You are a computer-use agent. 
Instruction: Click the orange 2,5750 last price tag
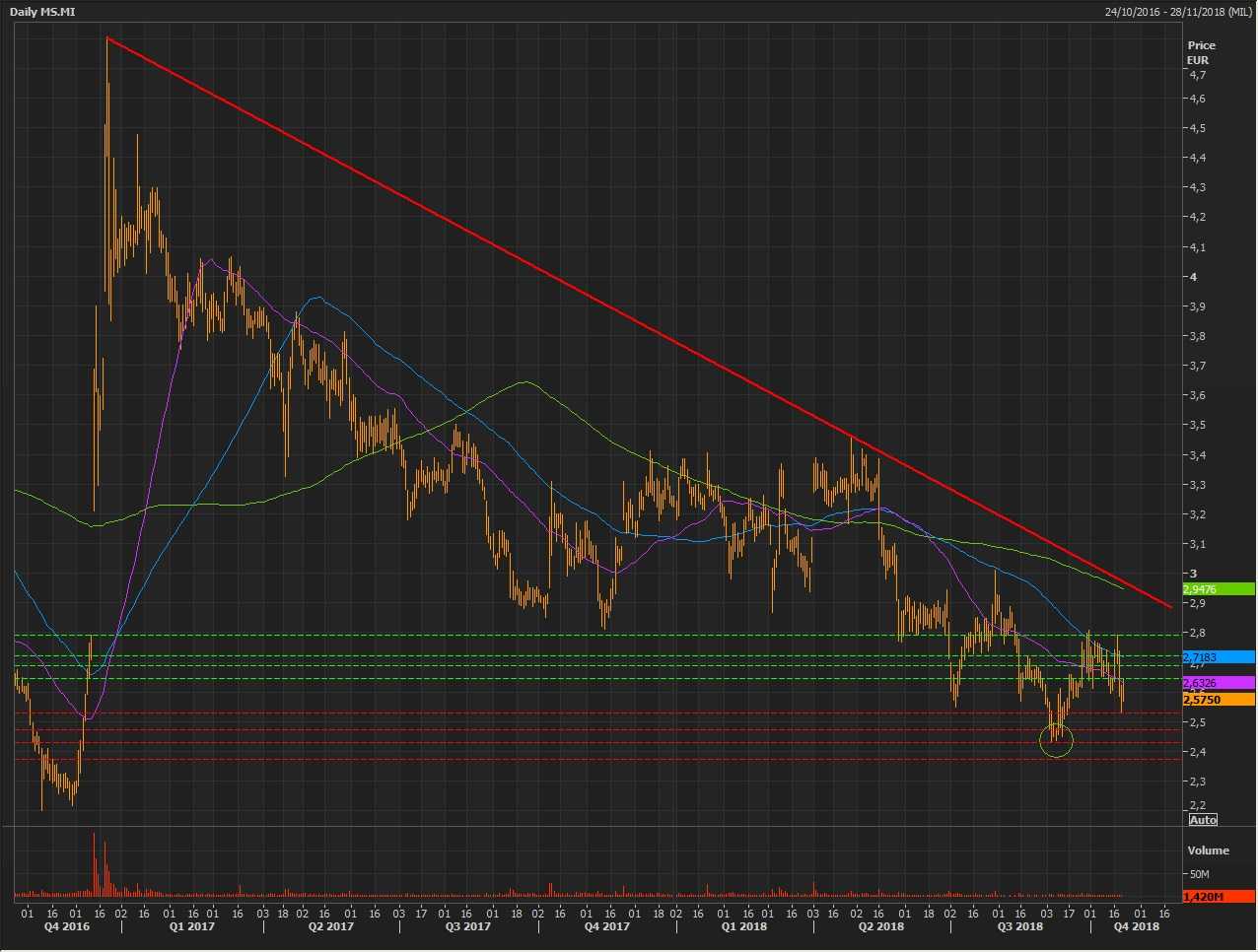[x=1219, y=700]
